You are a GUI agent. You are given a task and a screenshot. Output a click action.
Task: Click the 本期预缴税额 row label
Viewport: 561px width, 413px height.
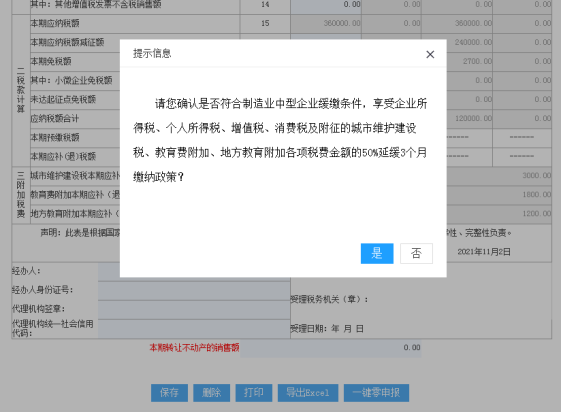tap(55, 137)
